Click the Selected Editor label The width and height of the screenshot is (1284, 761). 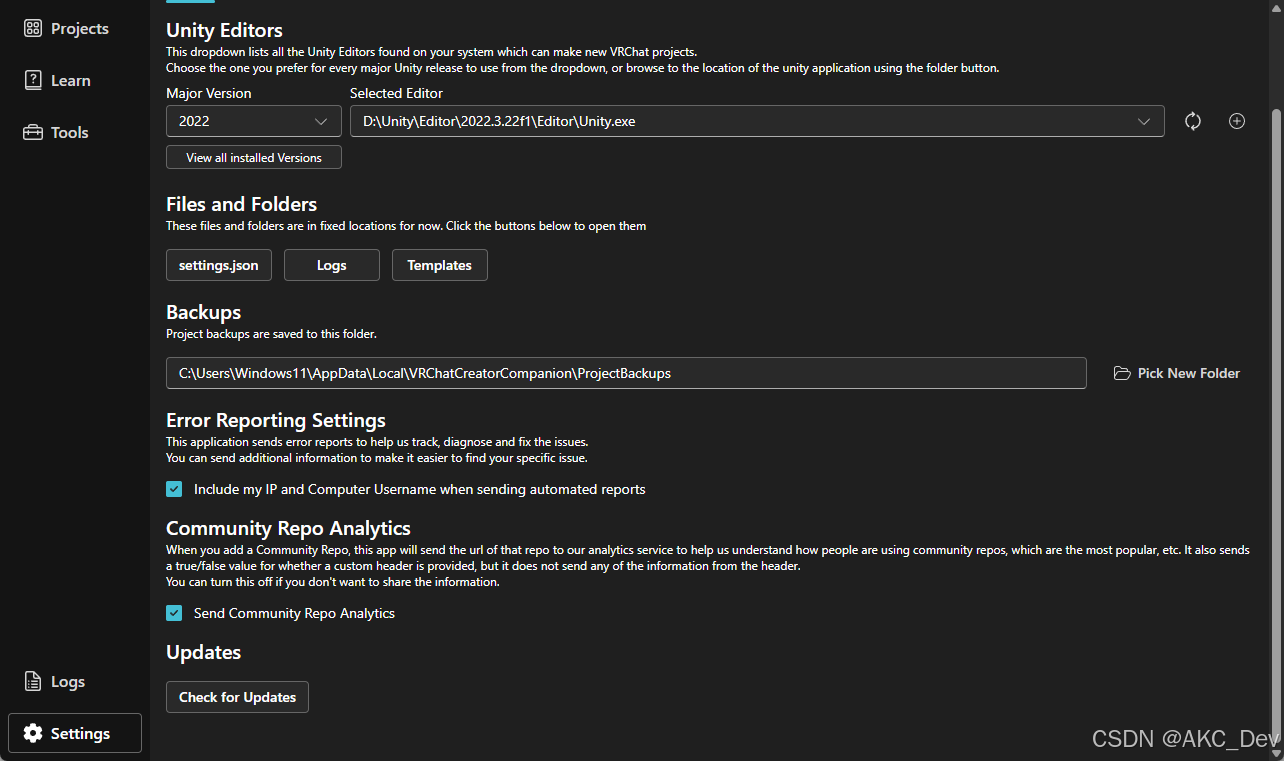point(396,93)
